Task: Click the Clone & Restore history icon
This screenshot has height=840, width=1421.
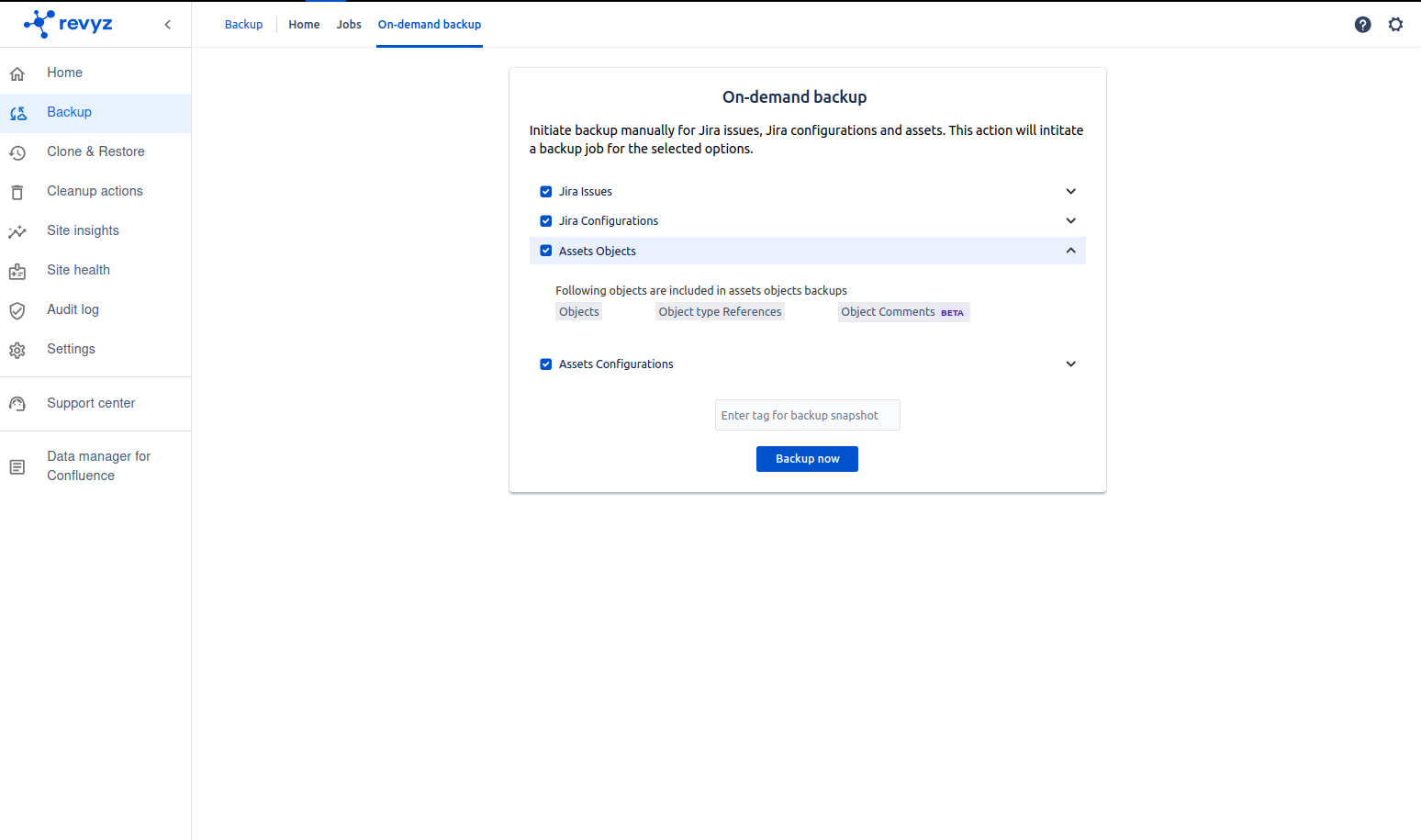Action: coord(17,152)
